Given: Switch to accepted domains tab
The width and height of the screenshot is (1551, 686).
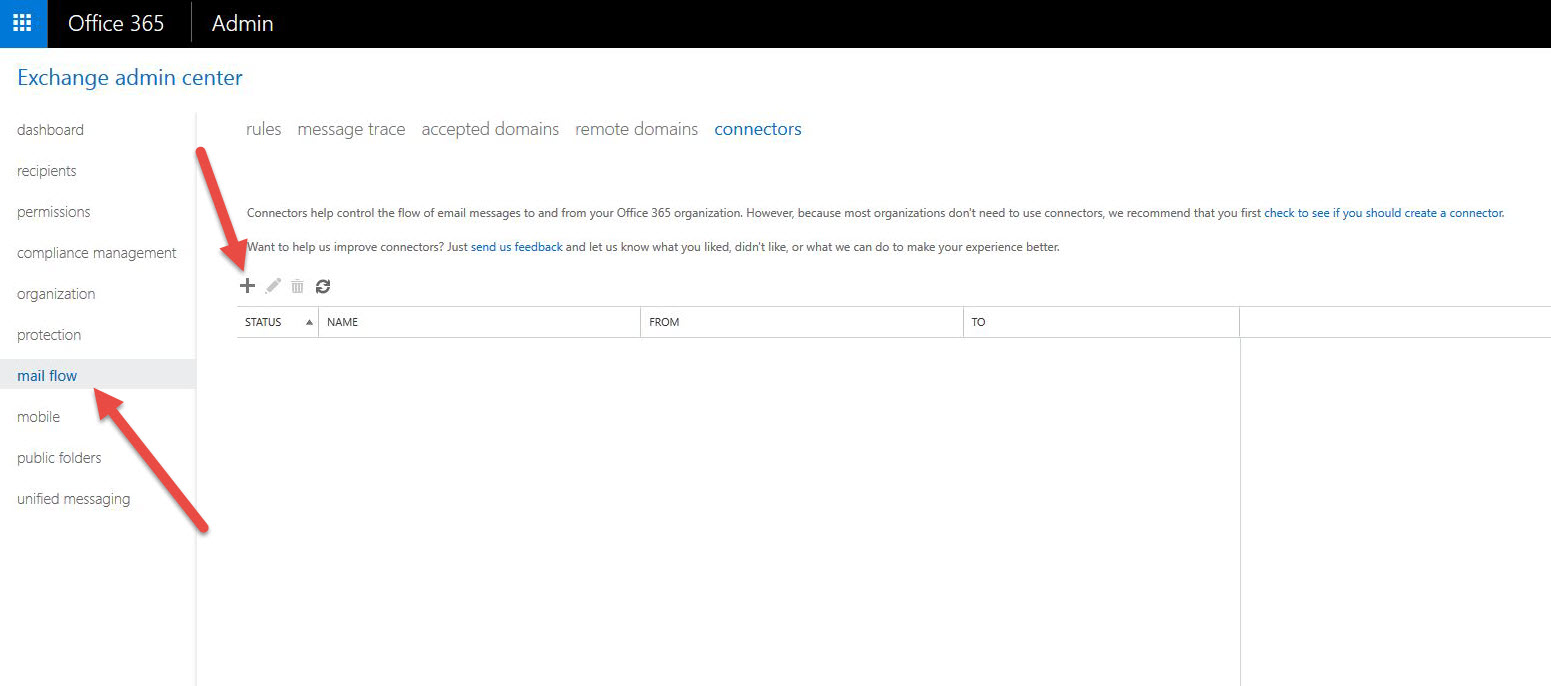Looking at the screenshot, I should tap(490, 129).
